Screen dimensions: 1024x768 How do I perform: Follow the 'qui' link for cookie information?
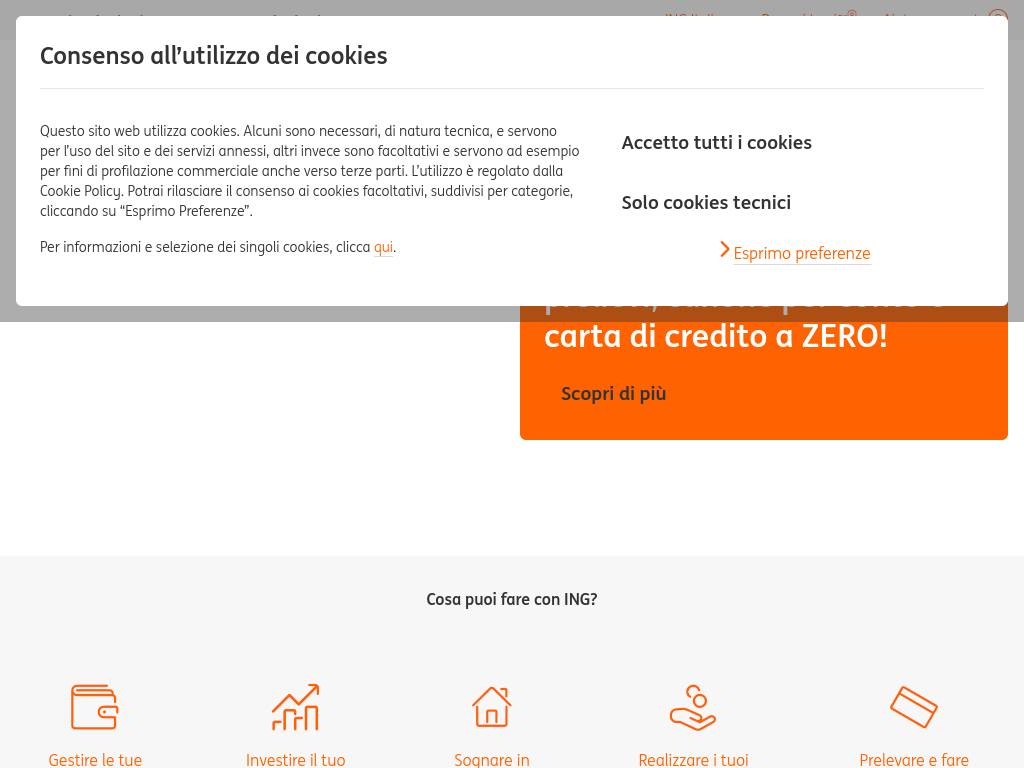pos(383,247)
